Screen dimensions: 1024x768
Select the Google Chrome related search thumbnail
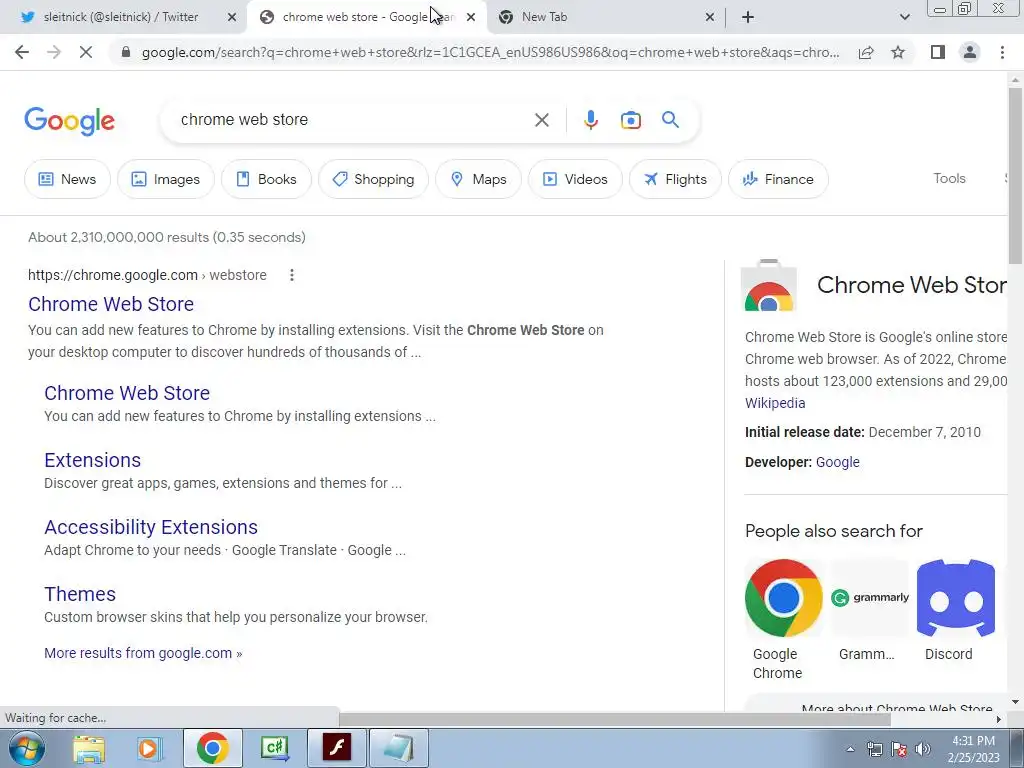point(784,598)
